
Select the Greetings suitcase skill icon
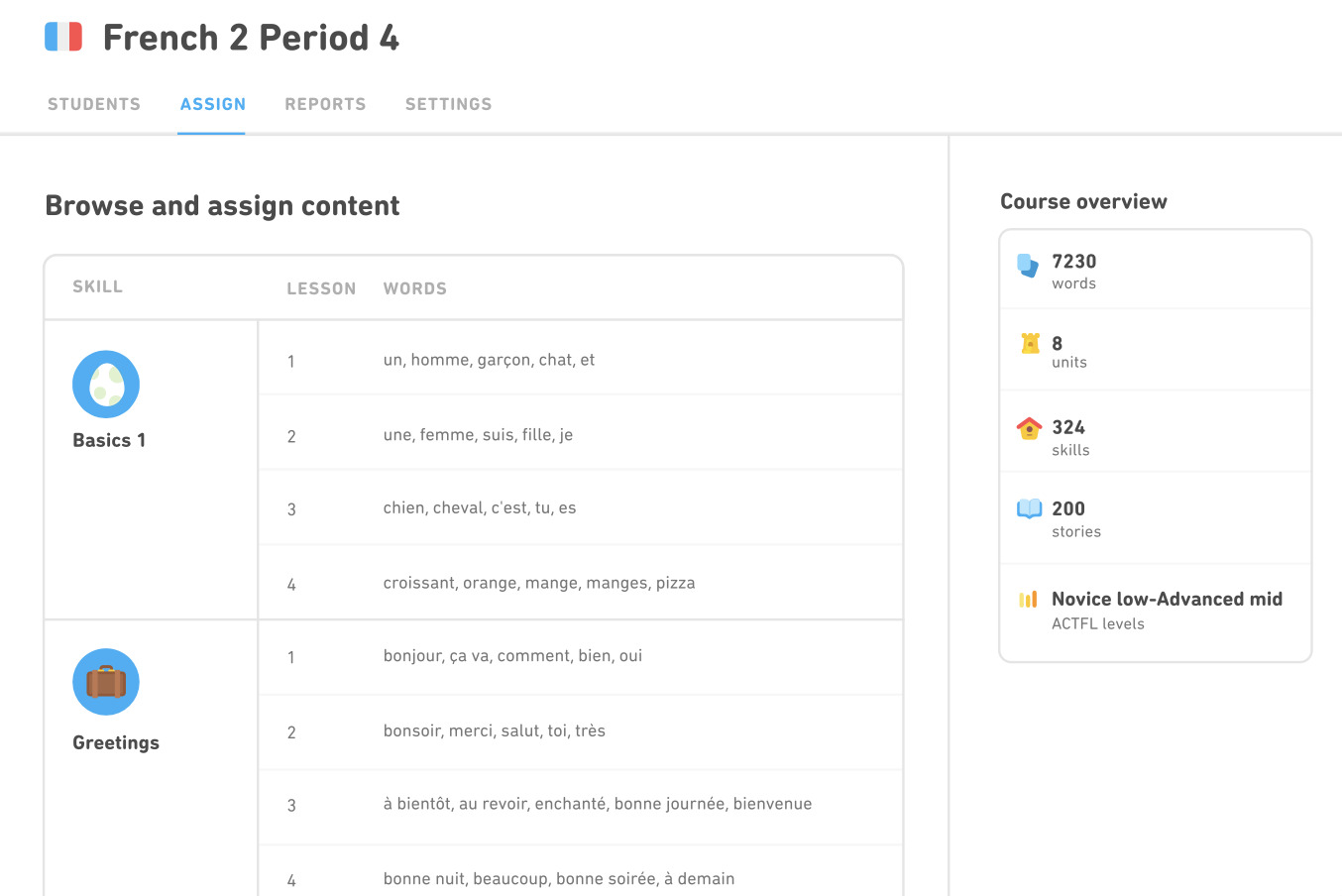105,682
